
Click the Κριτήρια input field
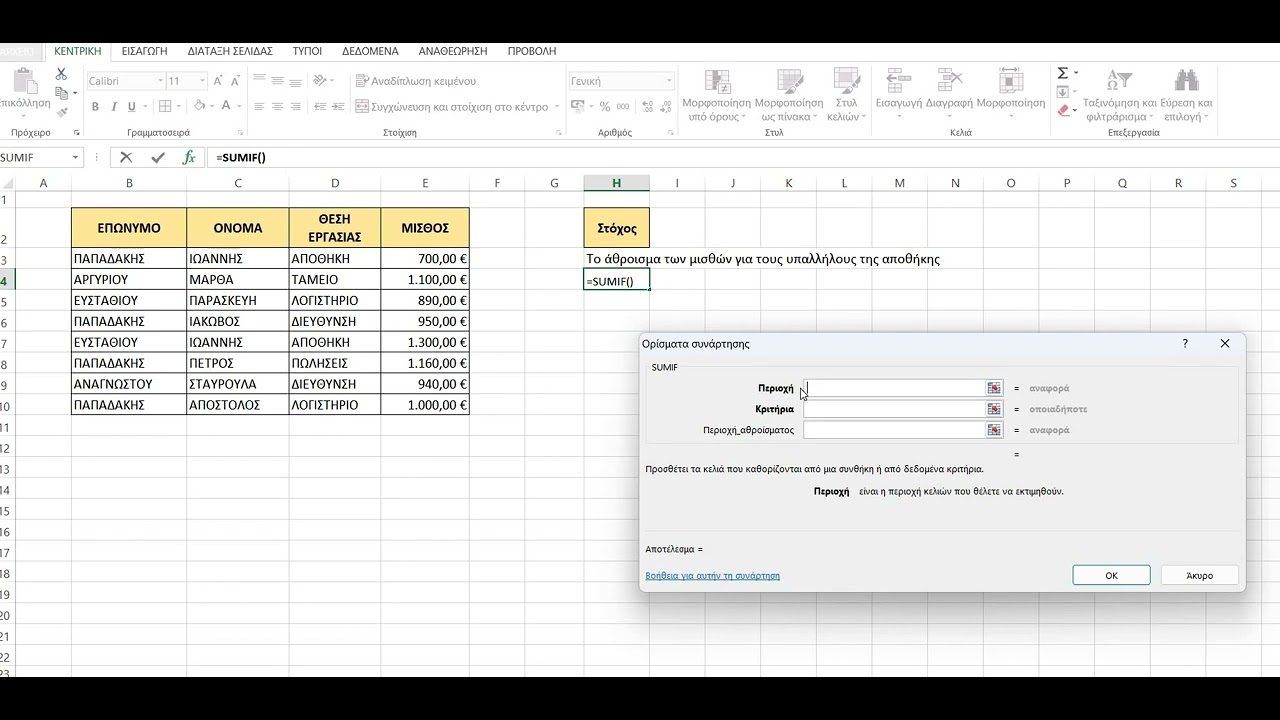894,409
